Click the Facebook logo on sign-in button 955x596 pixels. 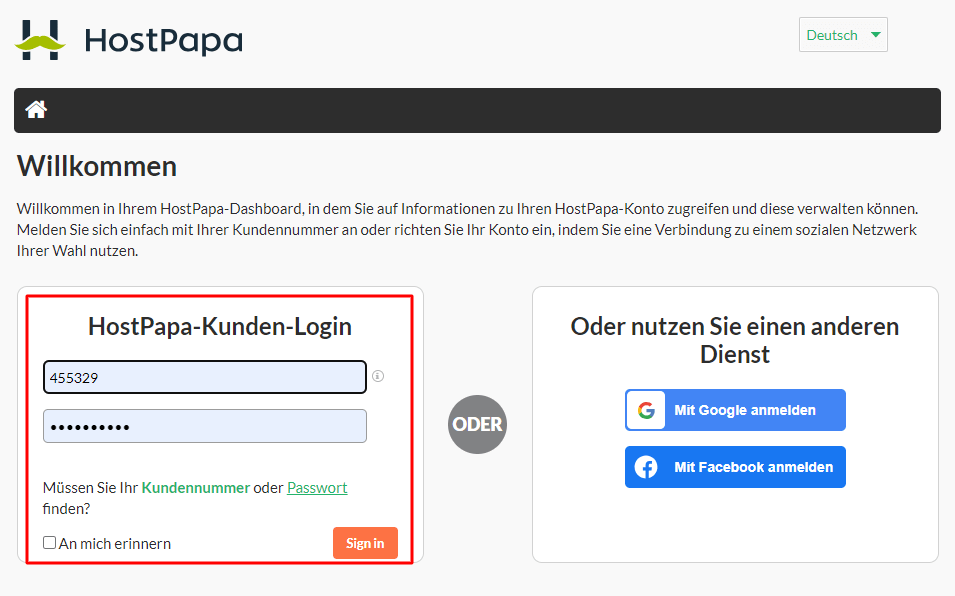click(x=646, y=467)
